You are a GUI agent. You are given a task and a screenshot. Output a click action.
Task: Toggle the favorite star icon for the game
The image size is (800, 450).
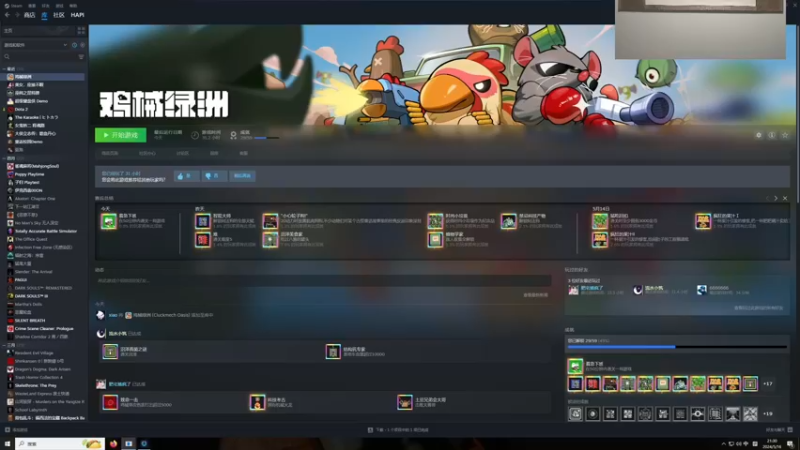785,135
